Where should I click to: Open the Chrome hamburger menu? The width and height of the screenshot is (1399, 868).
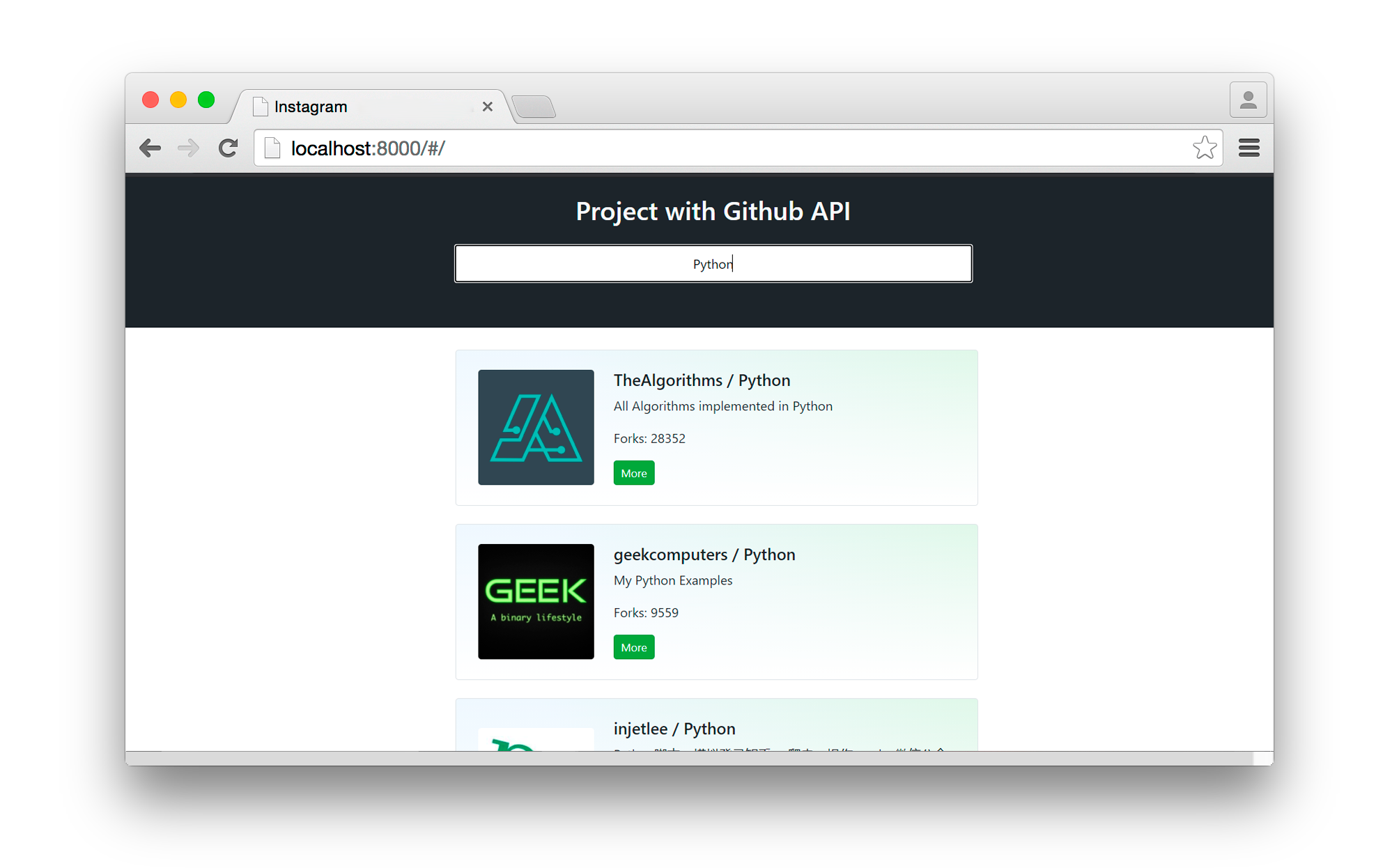(1249, 148)
